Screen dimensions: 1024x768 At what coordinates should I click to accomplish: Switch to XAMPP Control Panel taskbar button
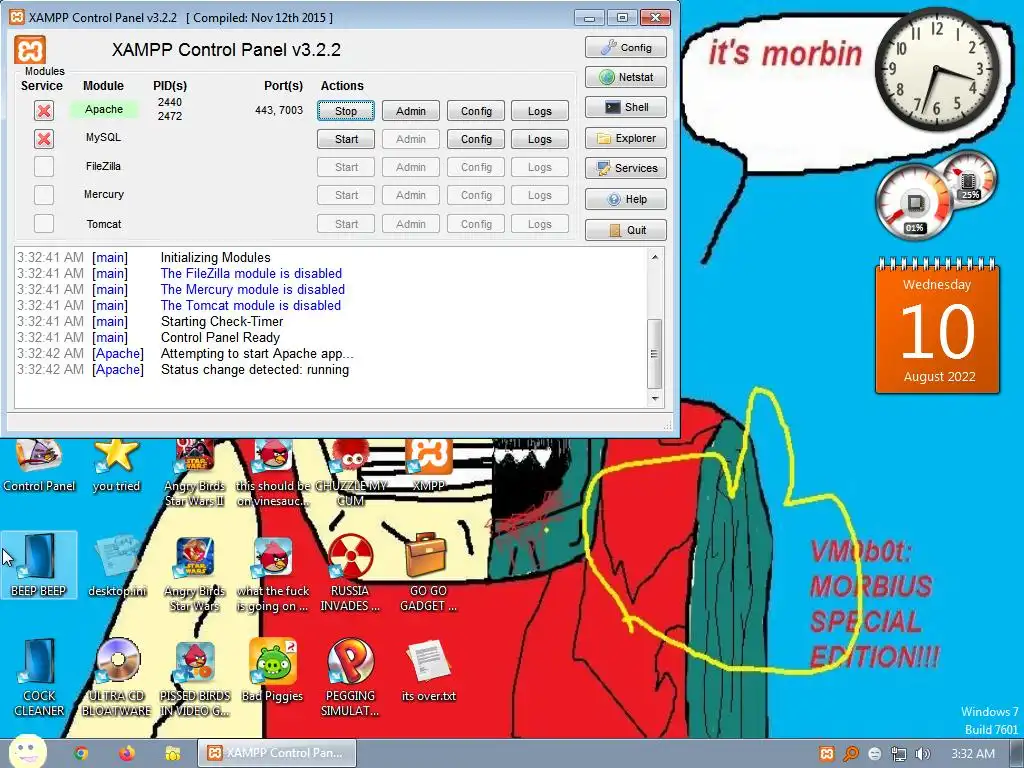[x=277, y=753]
